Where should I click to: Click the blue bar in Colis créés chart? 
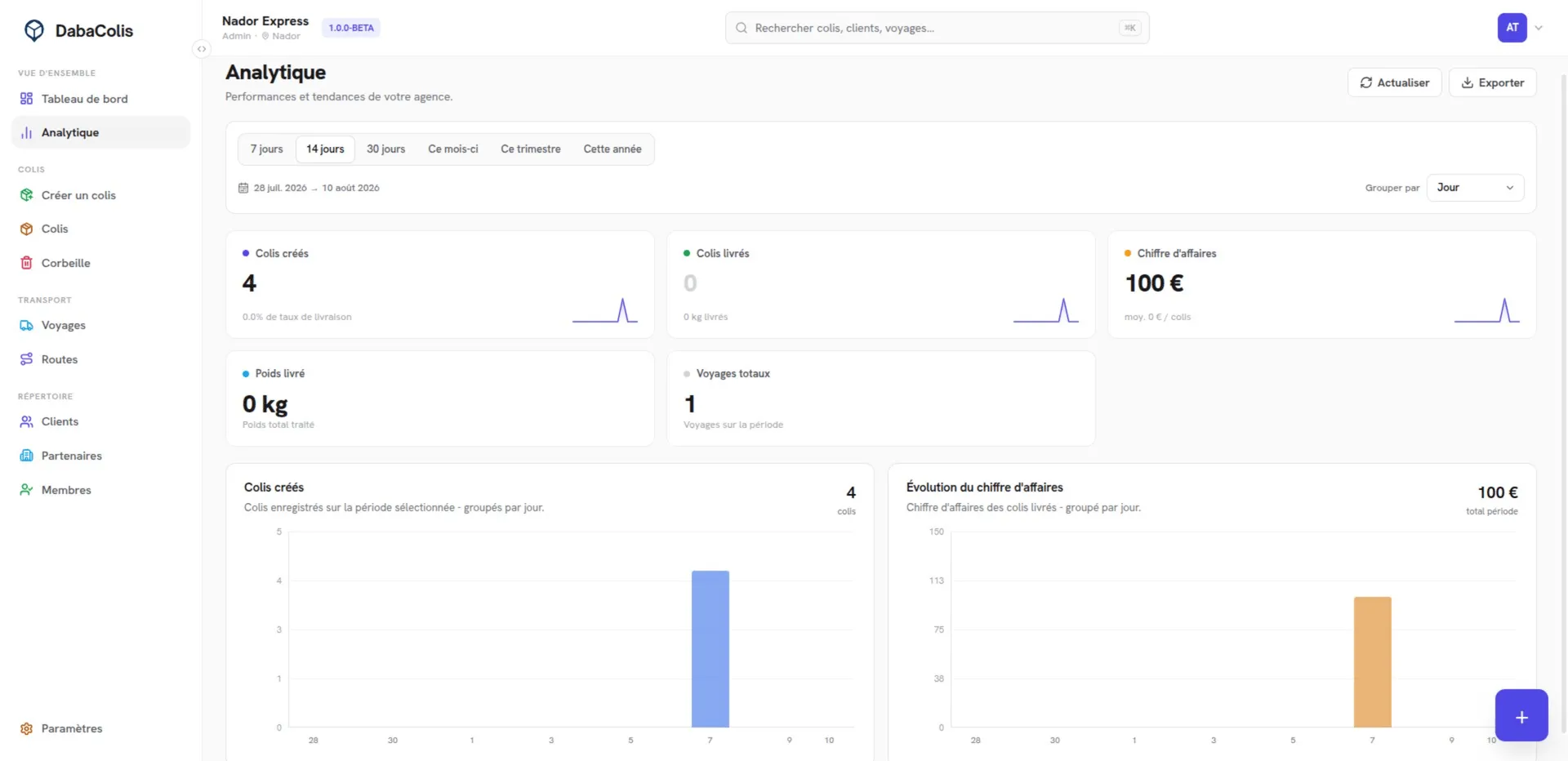click(710, 649)
